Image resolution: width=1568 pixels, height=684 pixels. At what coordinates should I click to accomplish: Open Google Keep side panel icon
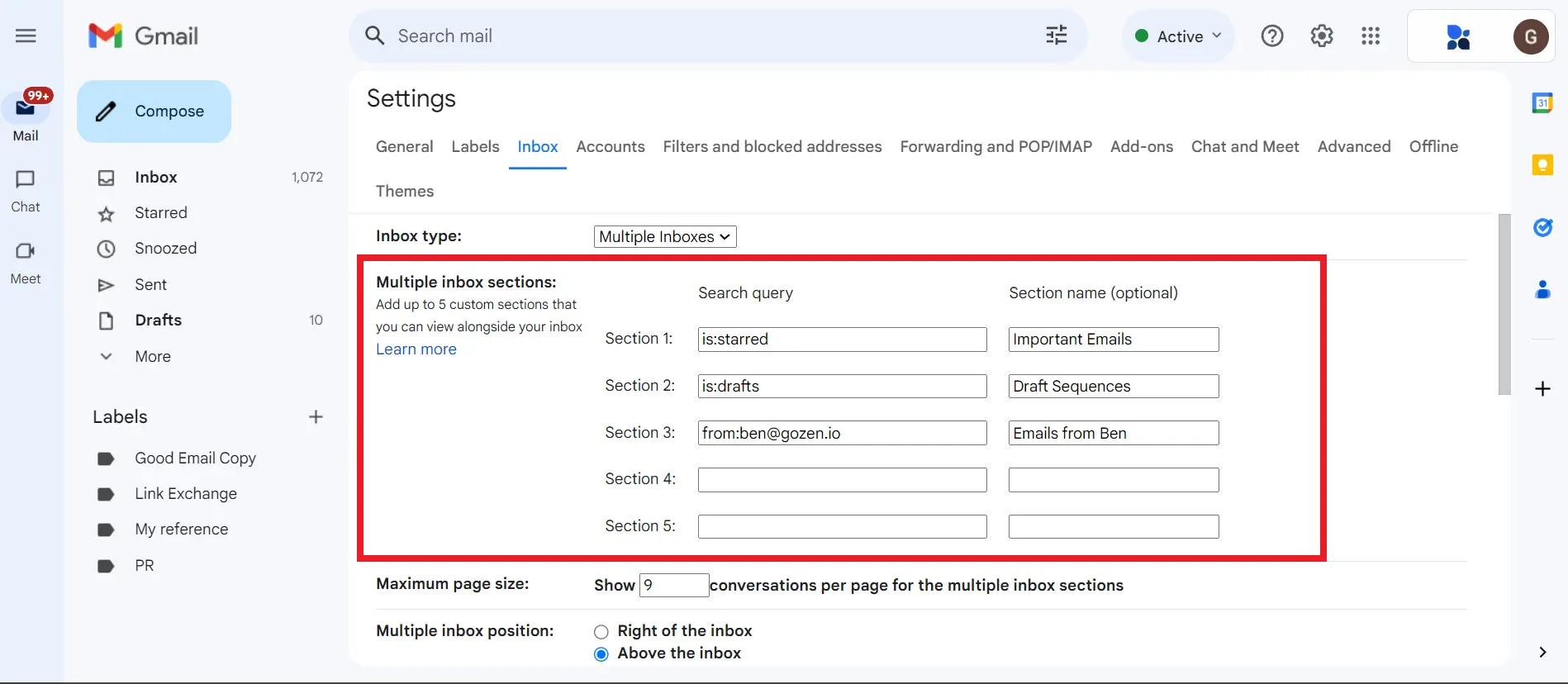pos(1542,165)
